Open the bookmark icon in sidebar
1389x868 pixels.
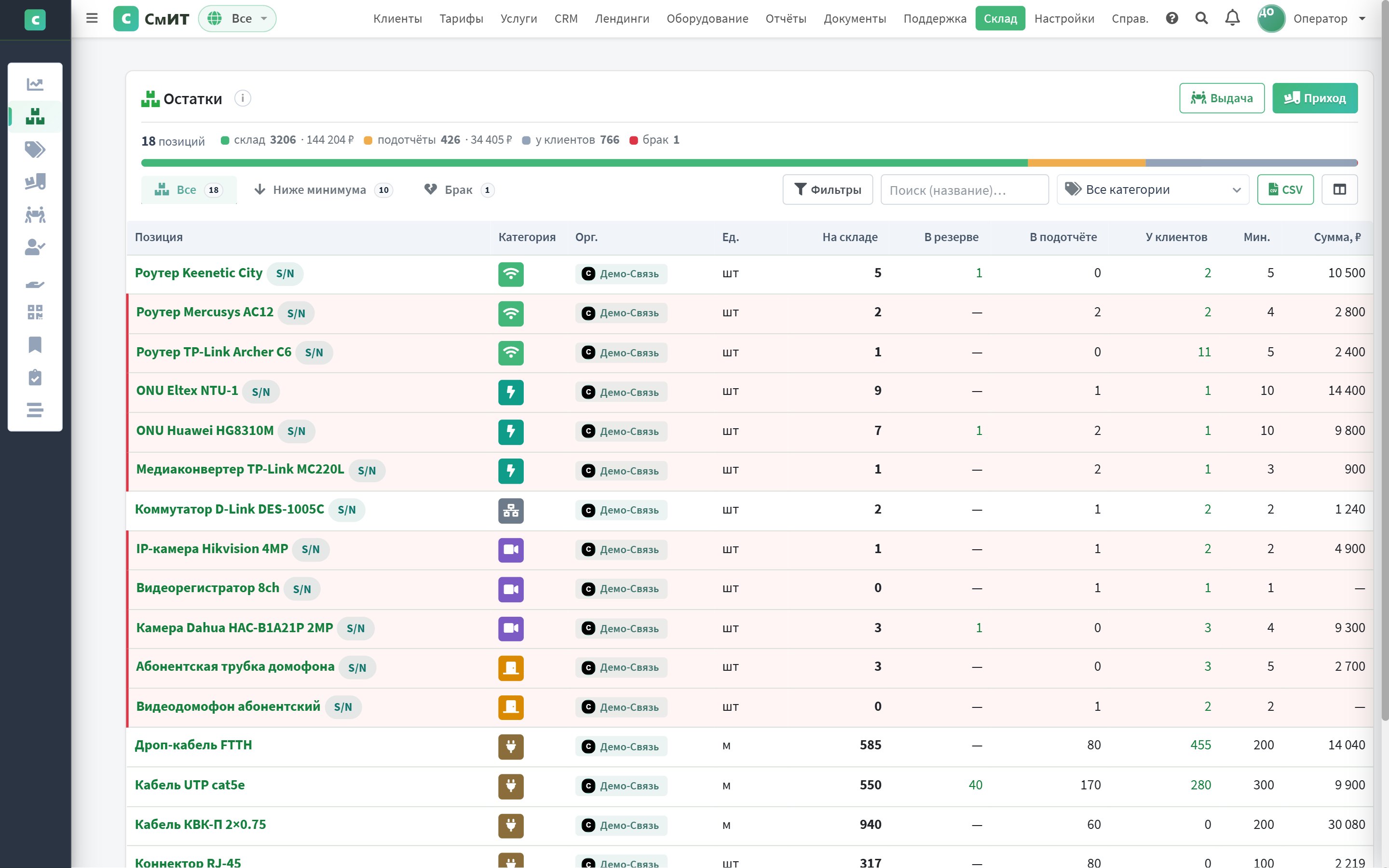(x=35, y=345)
